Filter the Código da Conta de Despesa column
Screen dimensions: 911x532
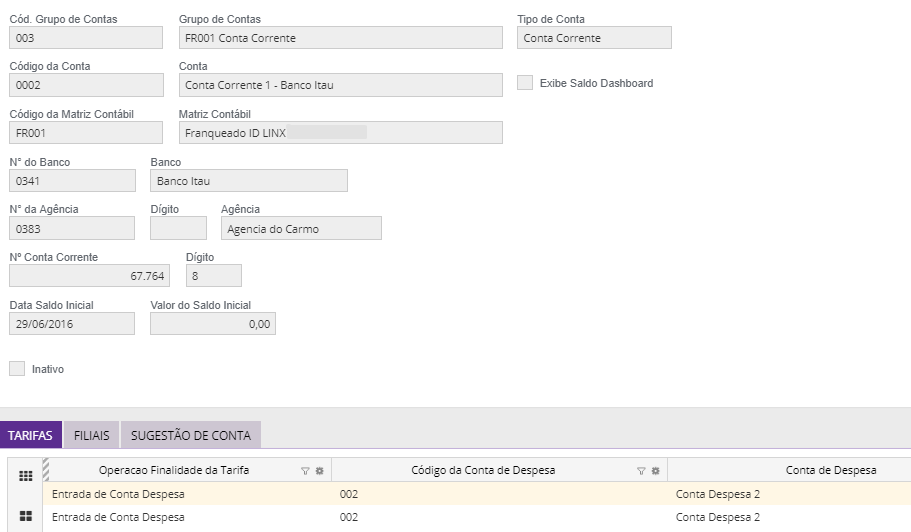(641, 470)
